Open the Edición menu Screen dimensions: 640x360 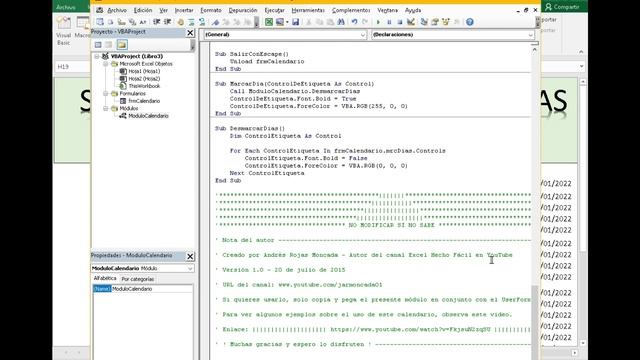pyautogui.click(x=143, y=10)
